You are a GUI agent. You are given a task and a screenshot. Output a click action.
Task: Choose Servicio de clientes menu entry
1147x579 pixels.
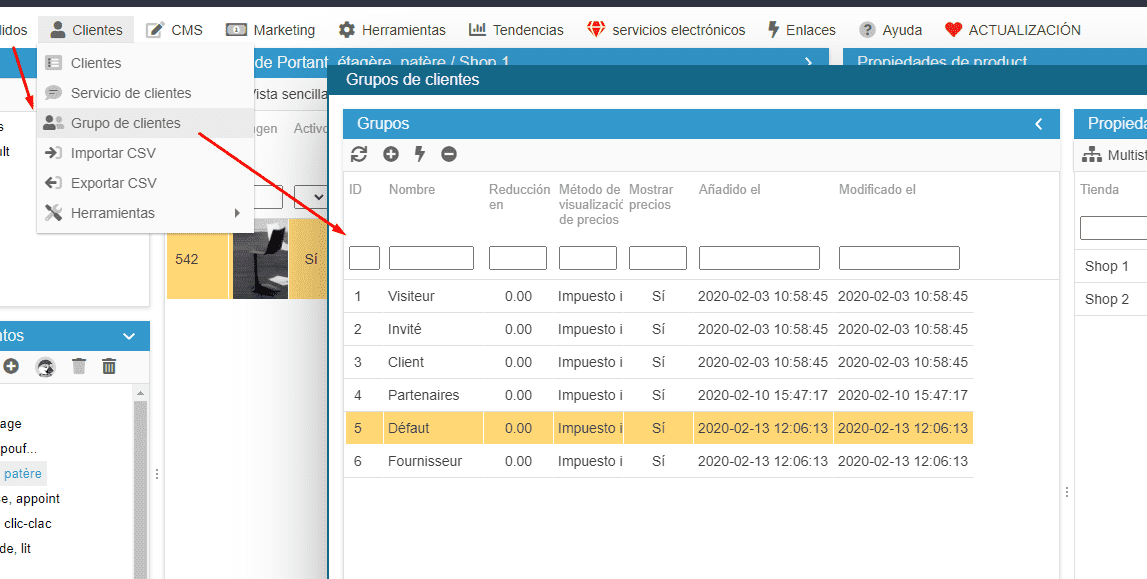pos(130,93)
